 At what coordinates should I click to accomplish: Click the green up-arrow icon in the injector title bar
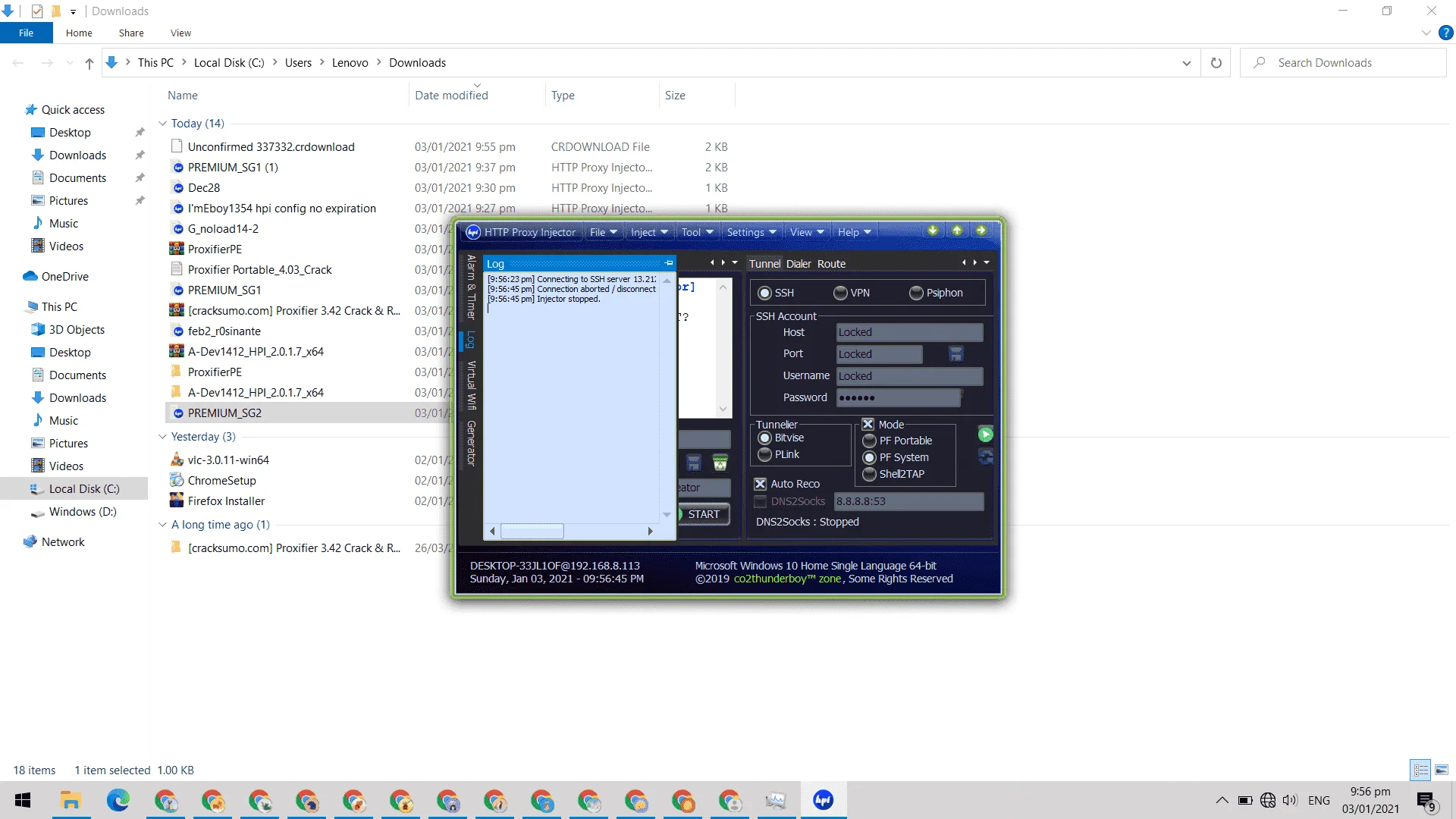tap(957, 231)
